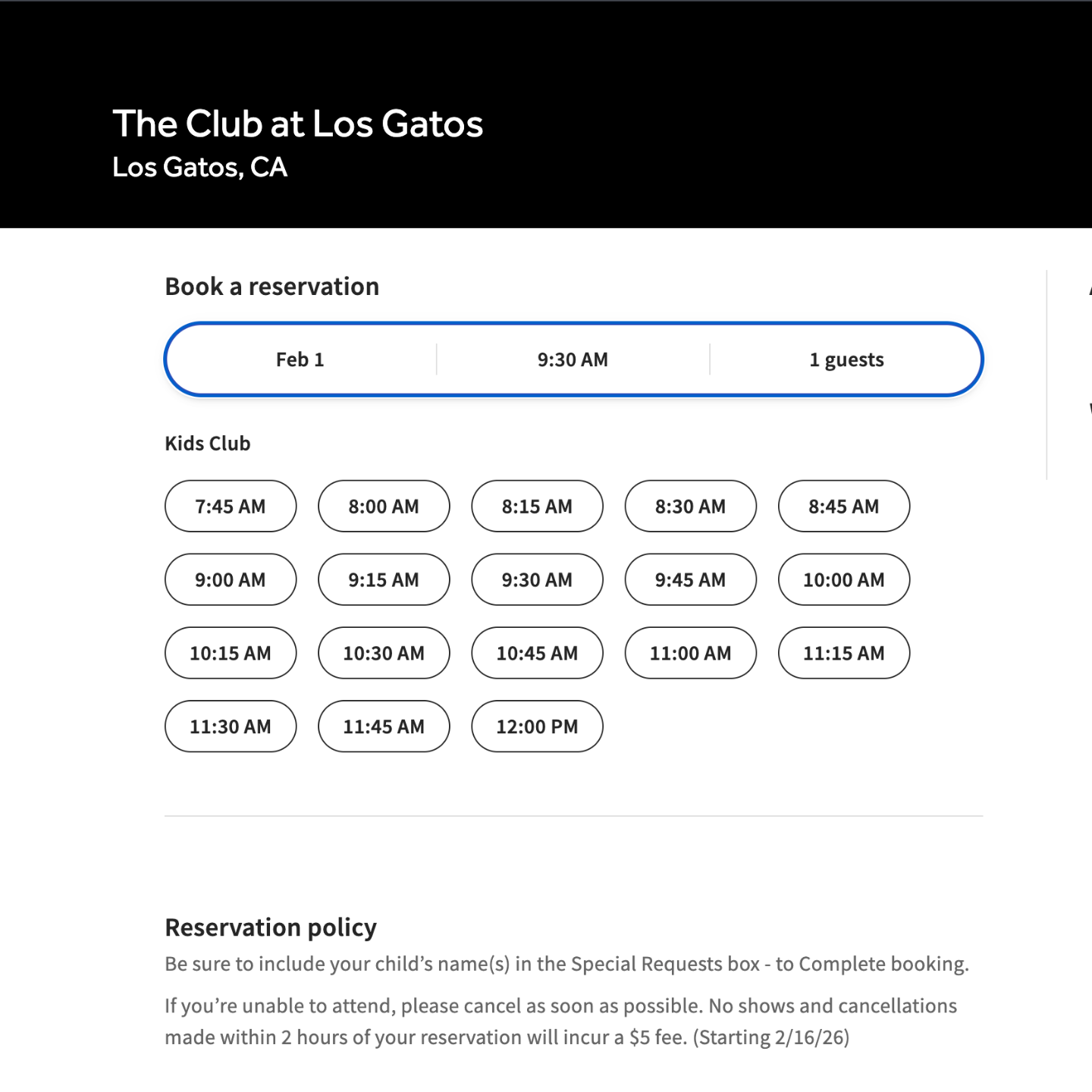
Task: Select the 10:30 AM time slot
Action: [x=384, y=653]
